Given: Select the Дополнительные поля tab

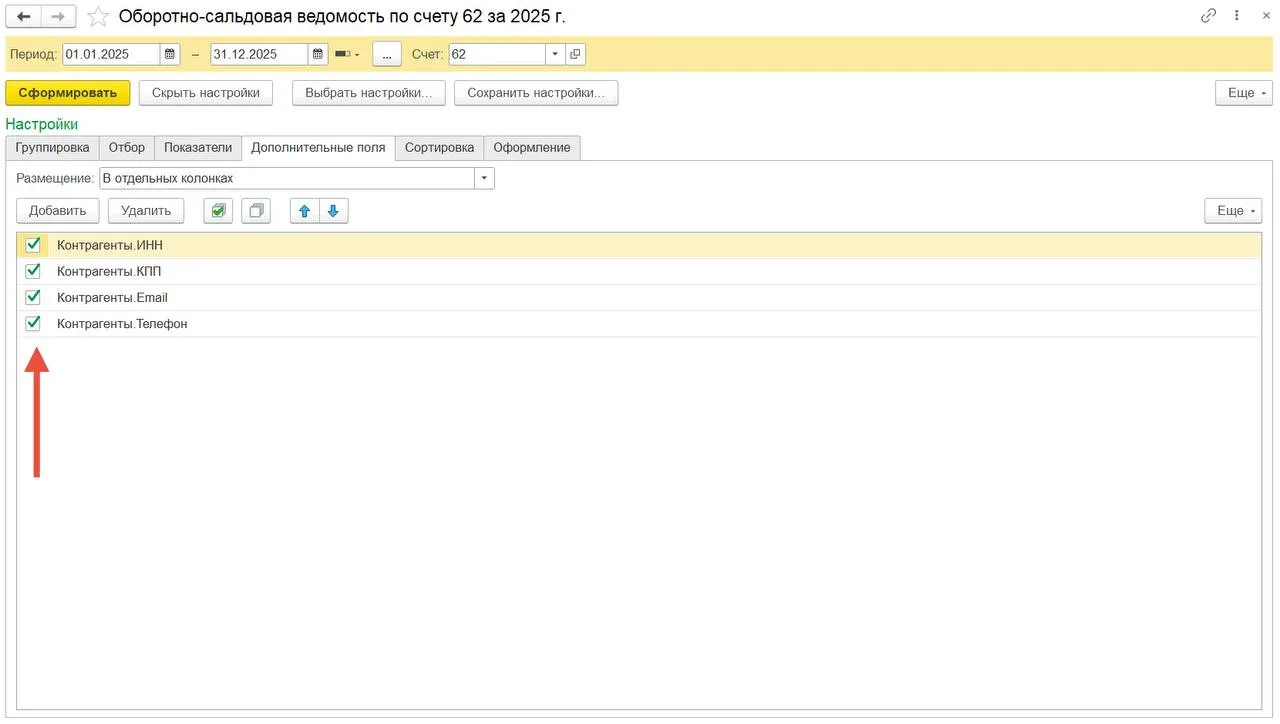Looking at the screenshot, I should click(x=318, y=147).
